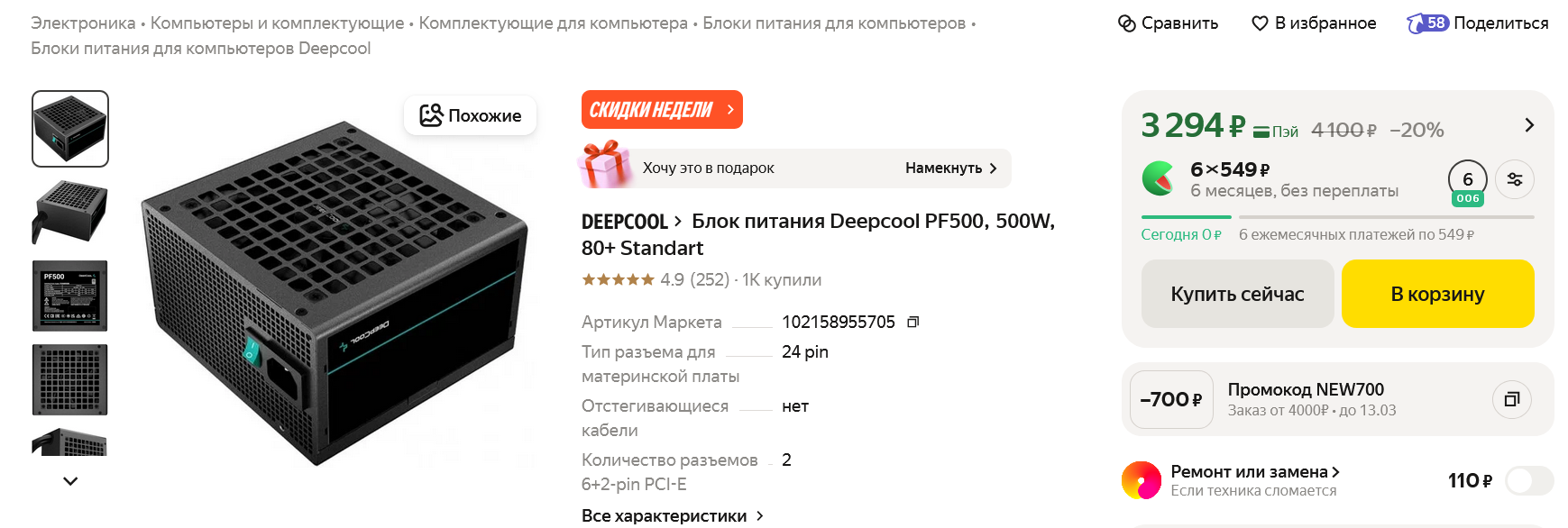Open installment settings sliders icon
Screen dimensions: 1568x528
(x=1515, y=179)
